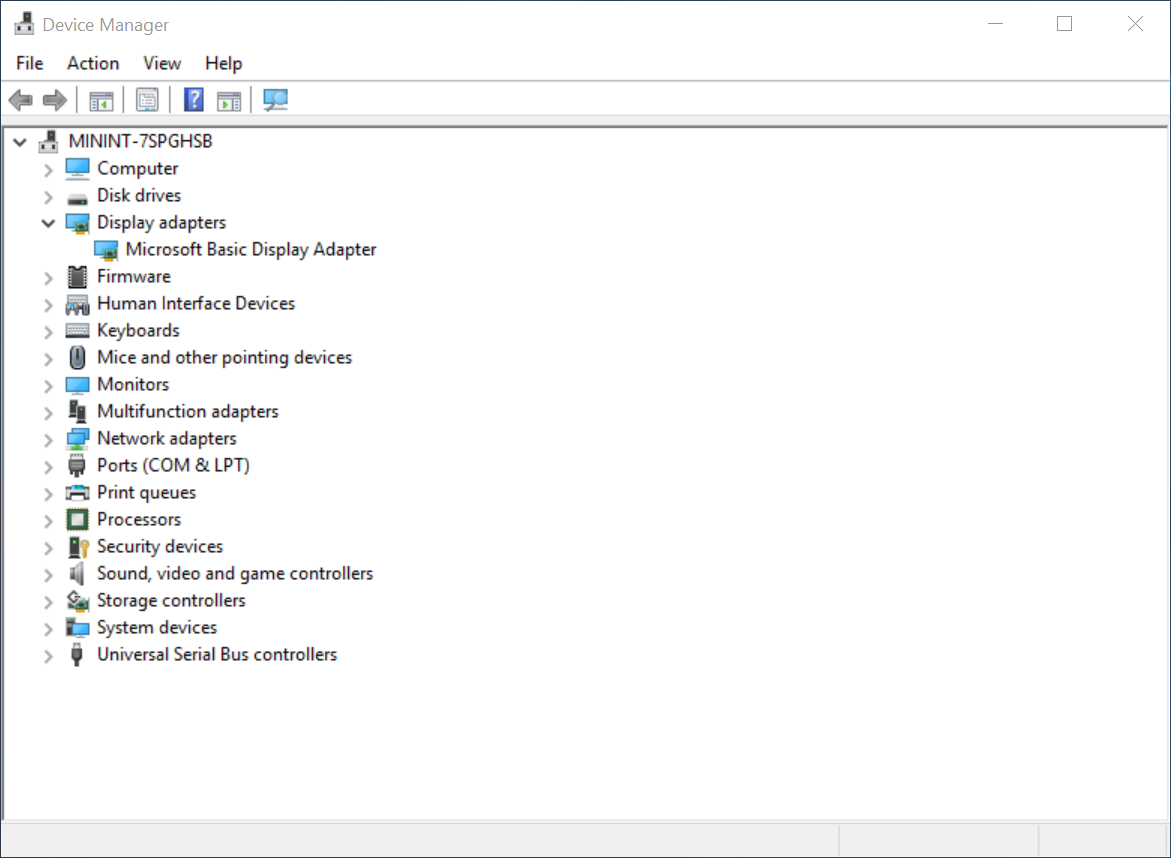Expand the Keyboards category
1171x858 pixels.
coord(49,332)
